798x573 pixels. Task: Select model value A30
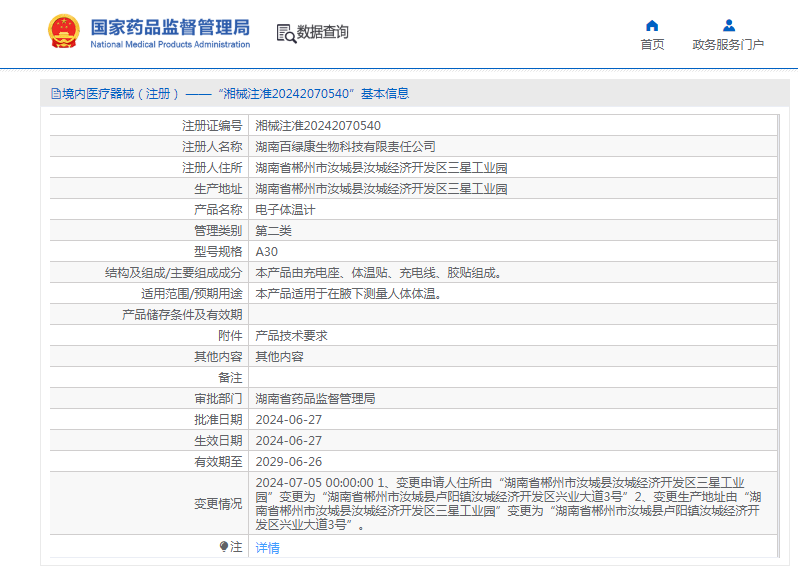tap(267, 252)
